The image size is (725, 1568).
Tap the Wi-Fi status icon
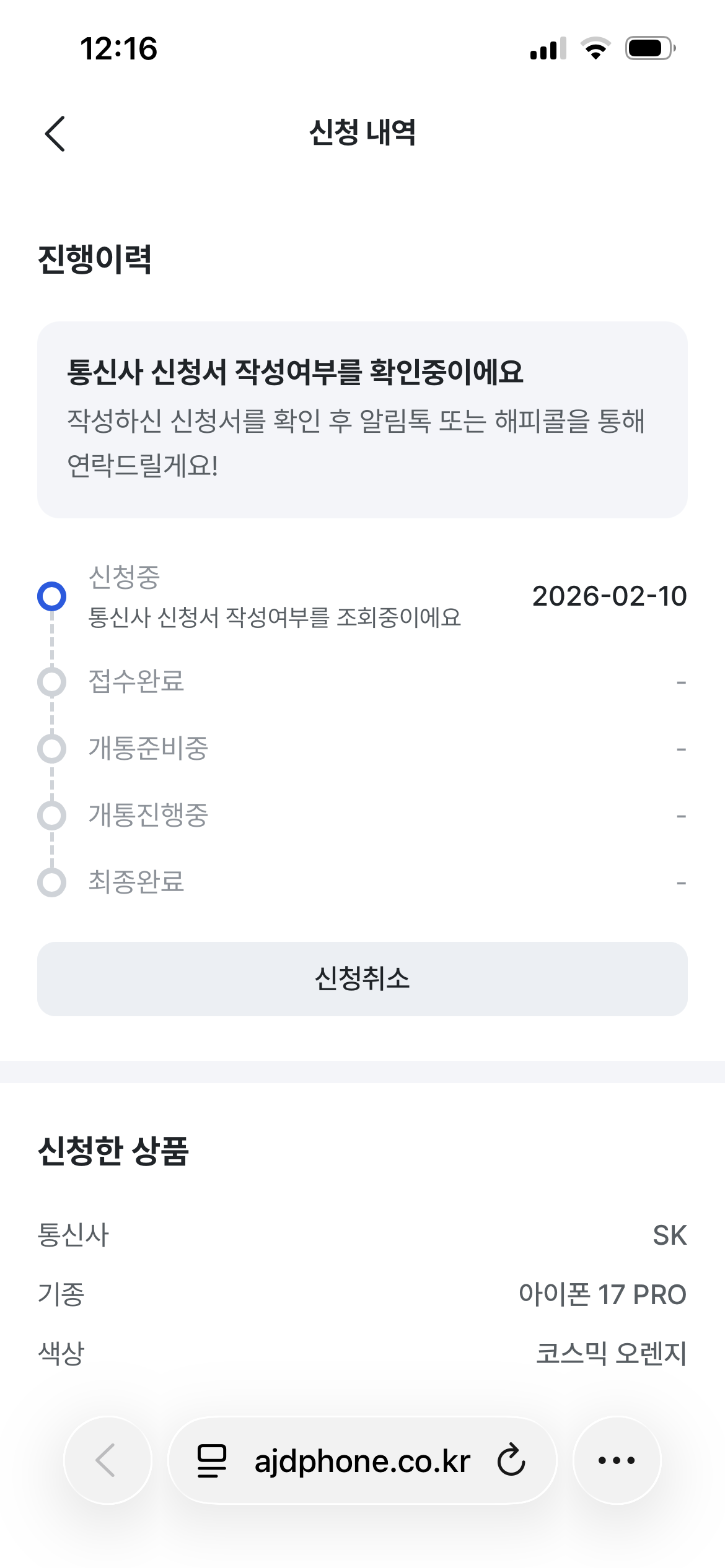pos(595,48)
